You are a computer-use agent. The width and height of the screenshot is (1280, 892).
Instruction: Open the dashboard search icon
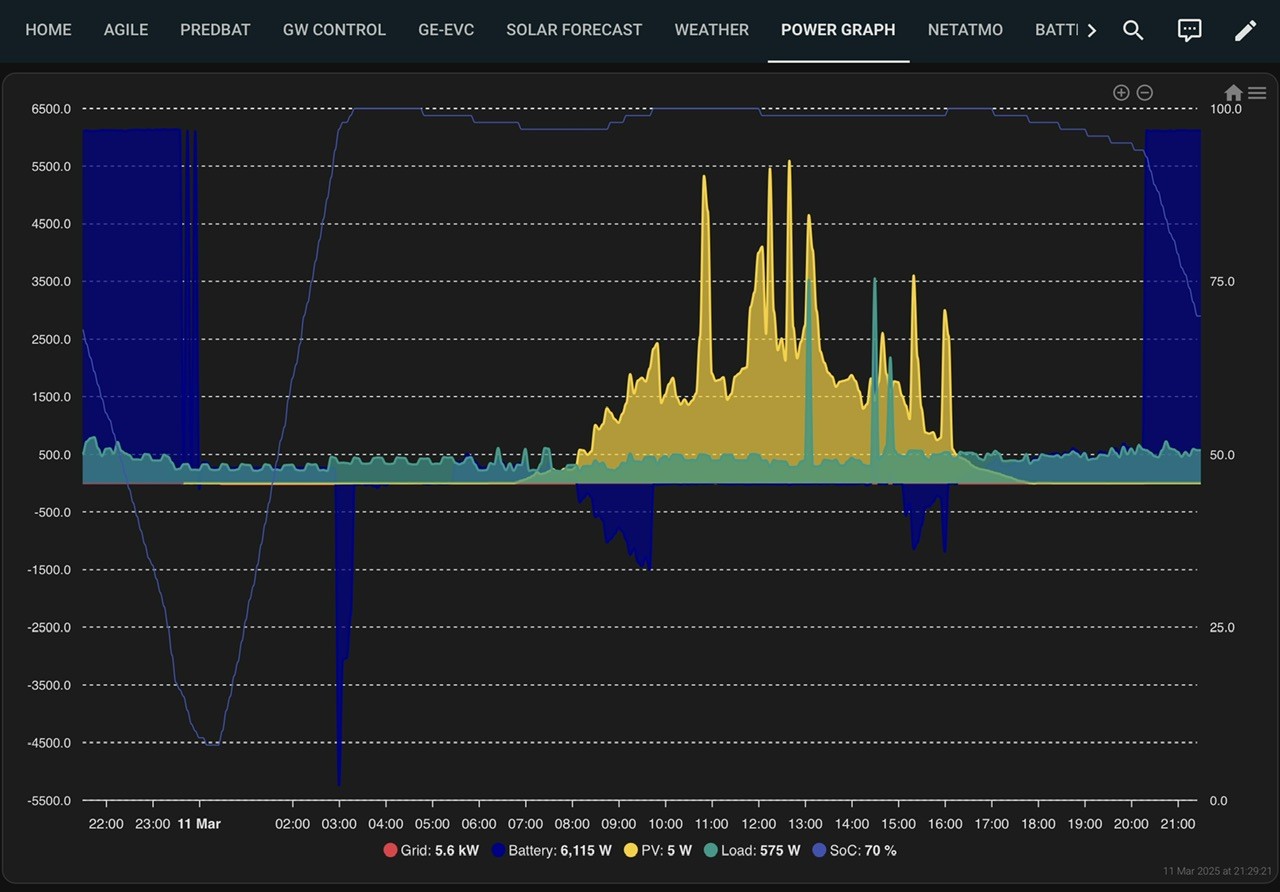pos(1133,30)
